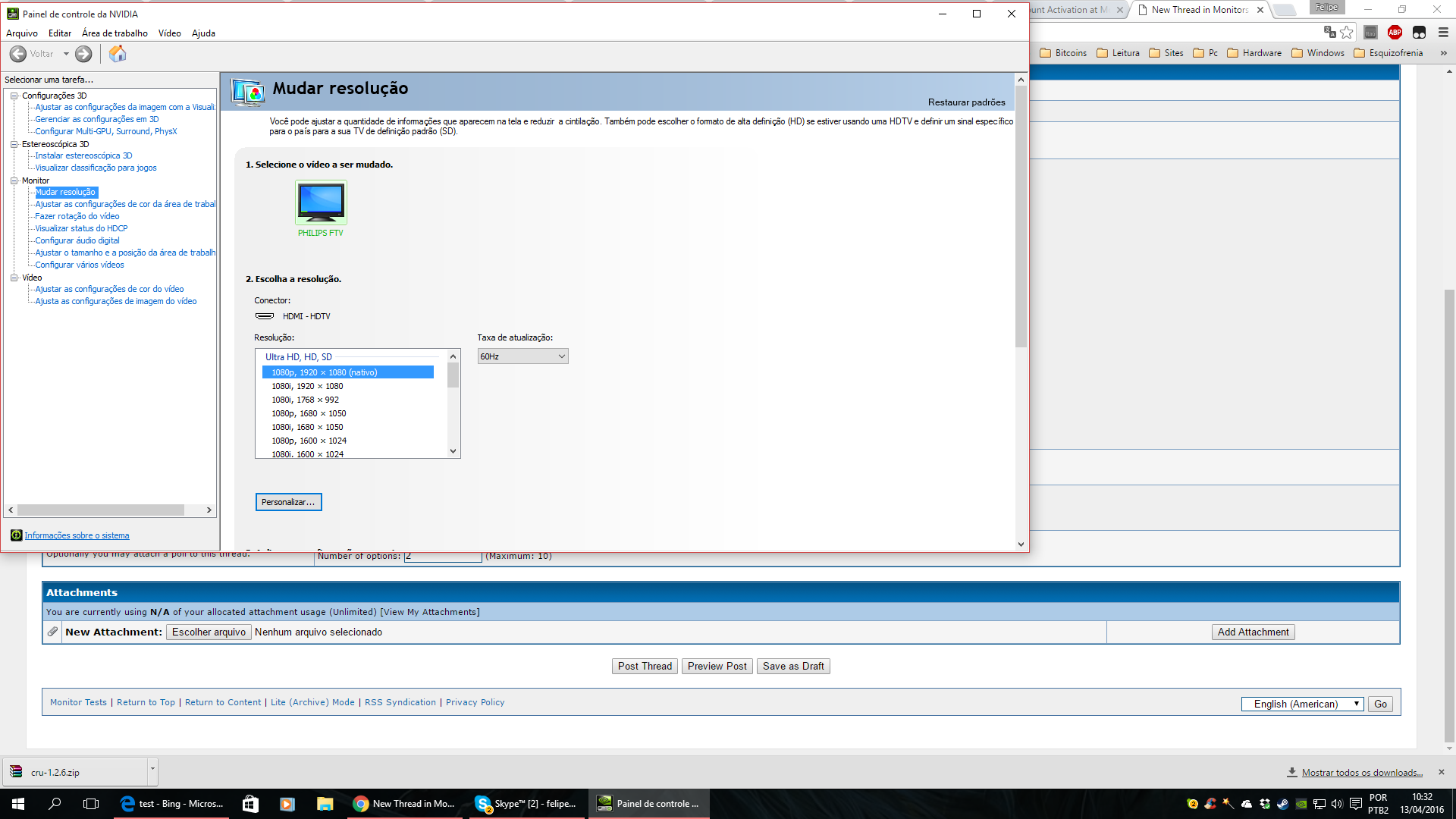Image resolution: width=1456 pixels, height=819 pixels.
Task: Click the Home icon in NVIDIA toolbar
Action: click(x=118, y=54)
